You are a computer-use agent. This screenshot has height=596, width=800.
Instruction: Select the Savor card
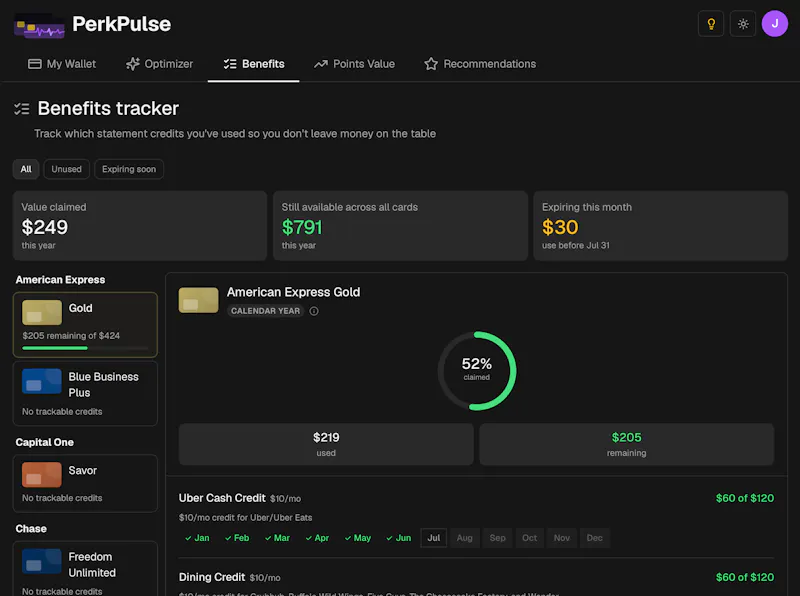click(85, 483)
